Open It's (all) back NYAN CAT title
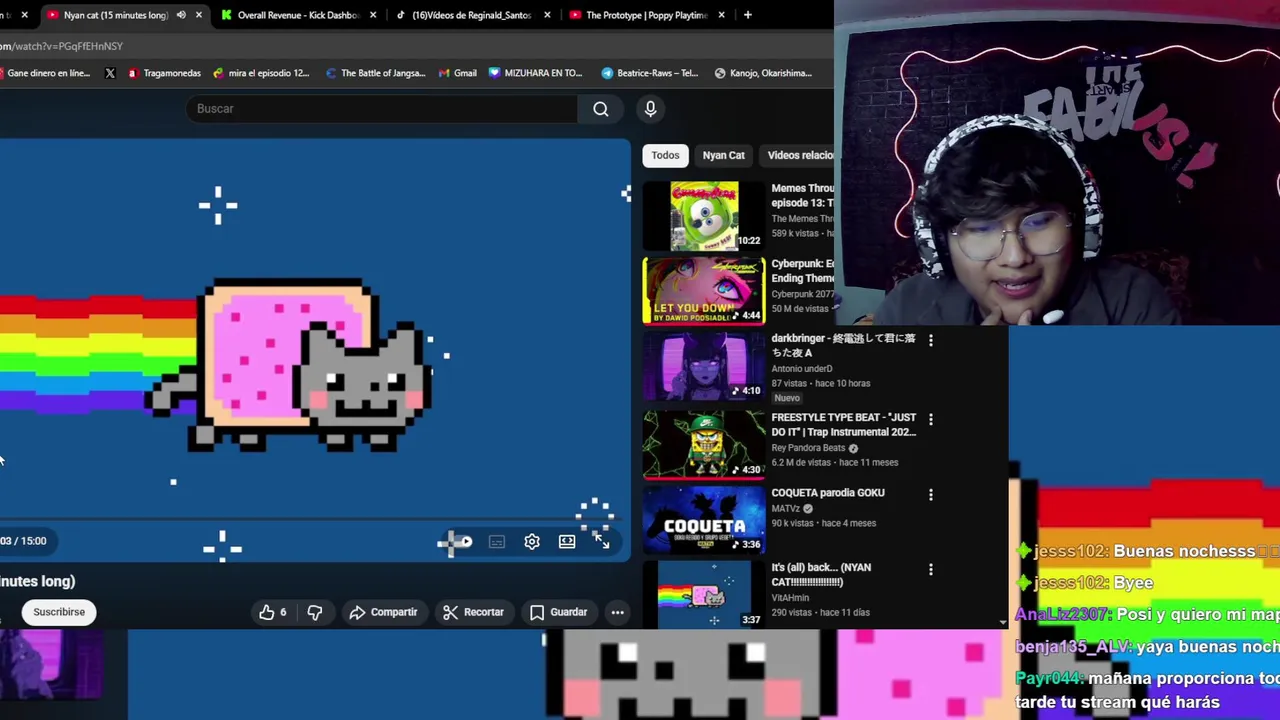Viewport: 1280px width, 720px height. [x=821, y=575]
